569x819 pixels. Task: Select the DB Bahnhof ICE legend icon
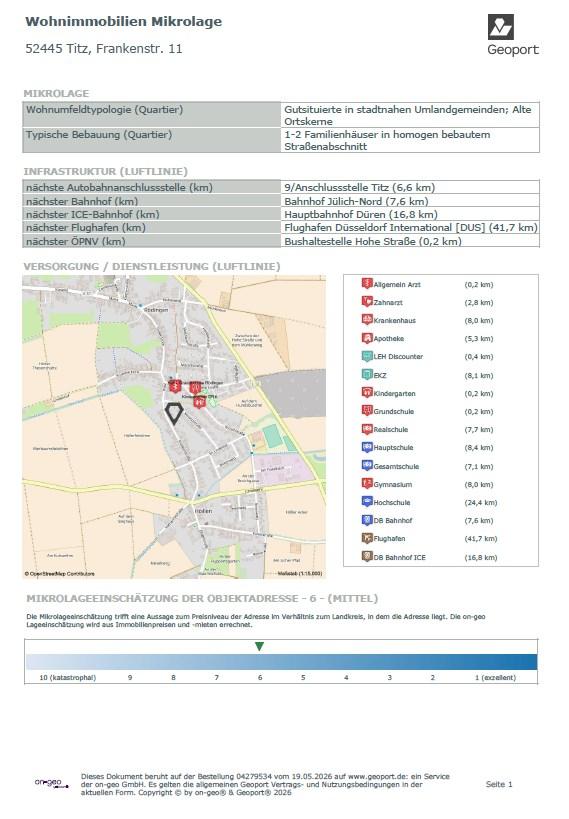pos(367,556)
